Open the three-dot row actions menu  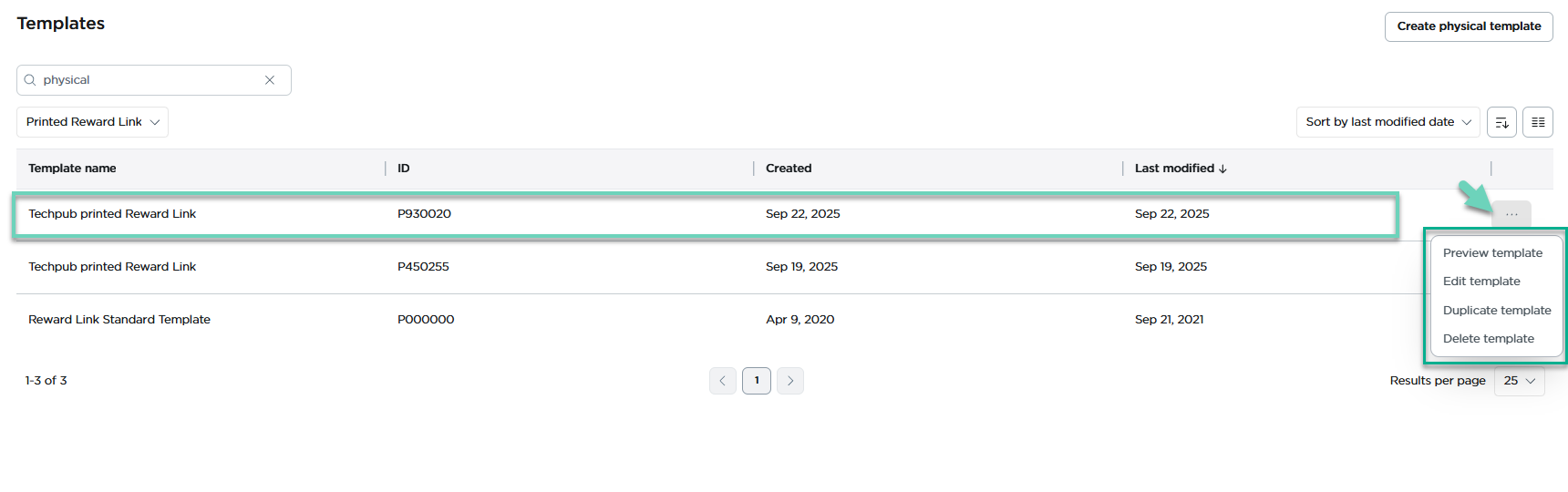pos(1511,214)
